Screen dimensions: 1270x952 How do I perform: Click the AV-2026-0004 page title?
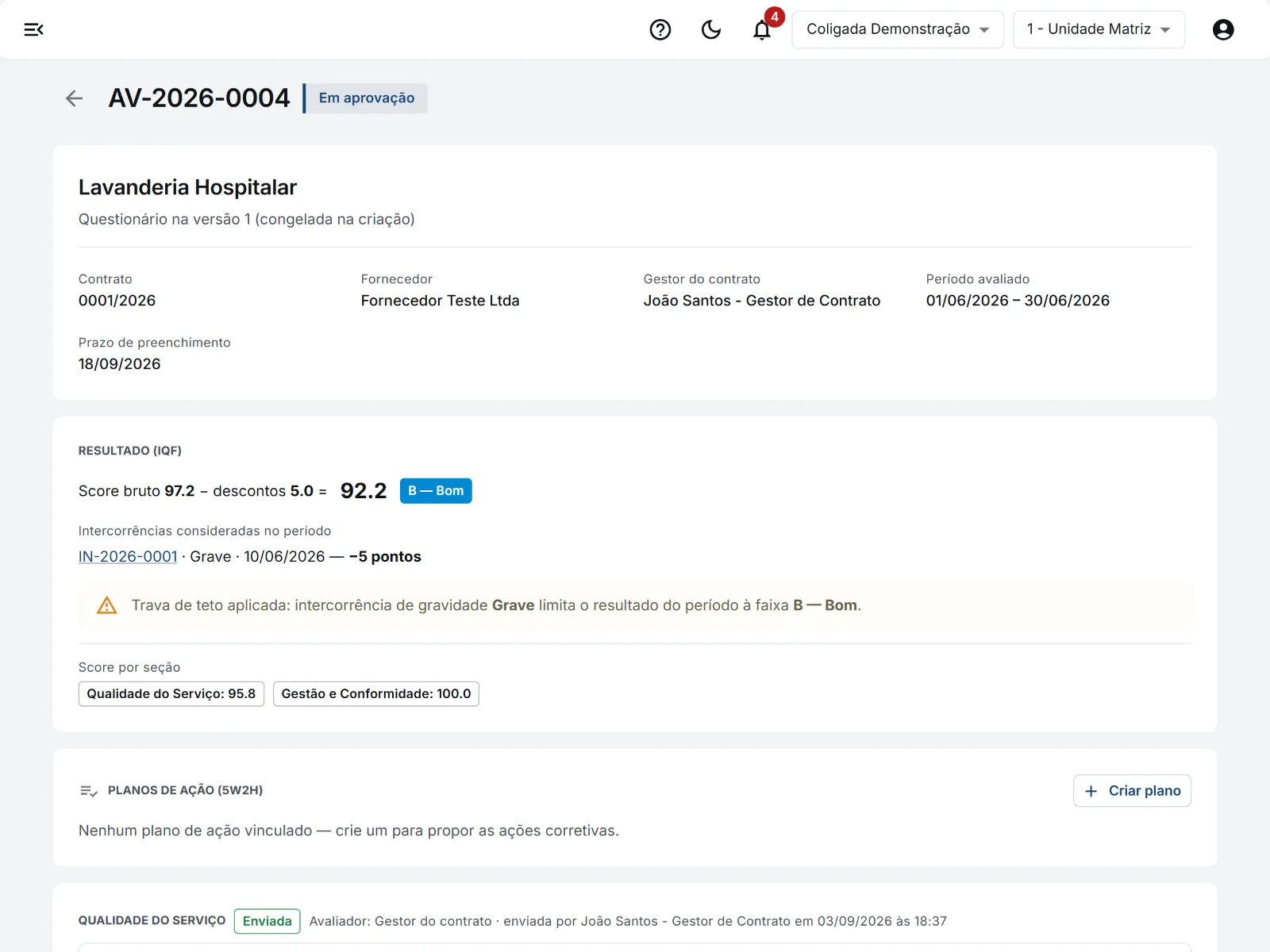pyautogui.click(x=199, y=98)
